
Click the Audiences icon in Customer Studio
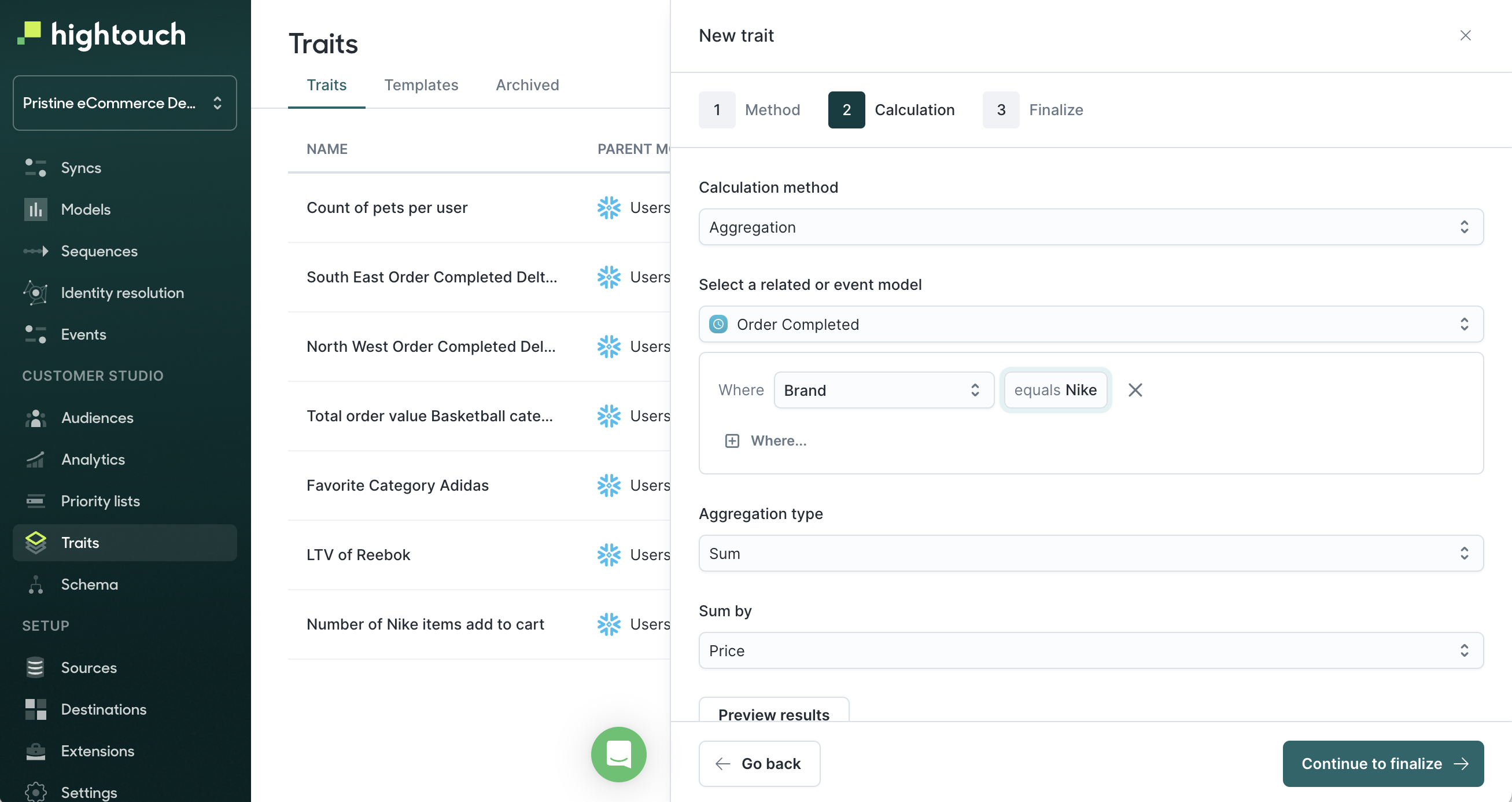point(35,417)
